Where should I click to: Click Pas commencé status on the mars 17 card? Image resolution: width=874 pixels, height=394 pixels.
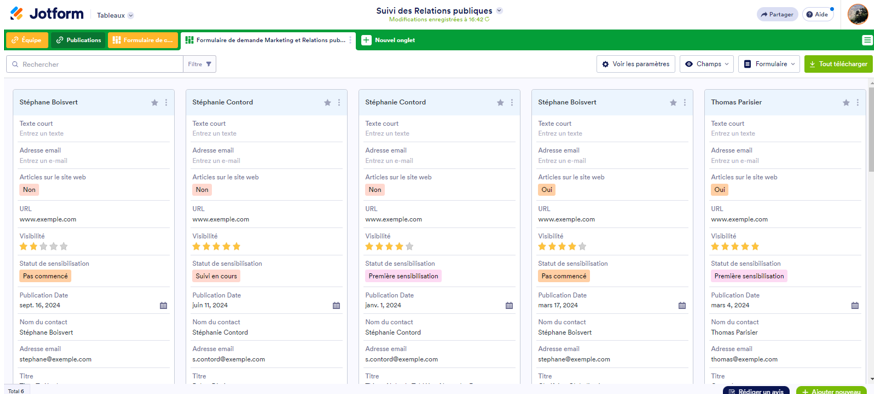point(564,276)
